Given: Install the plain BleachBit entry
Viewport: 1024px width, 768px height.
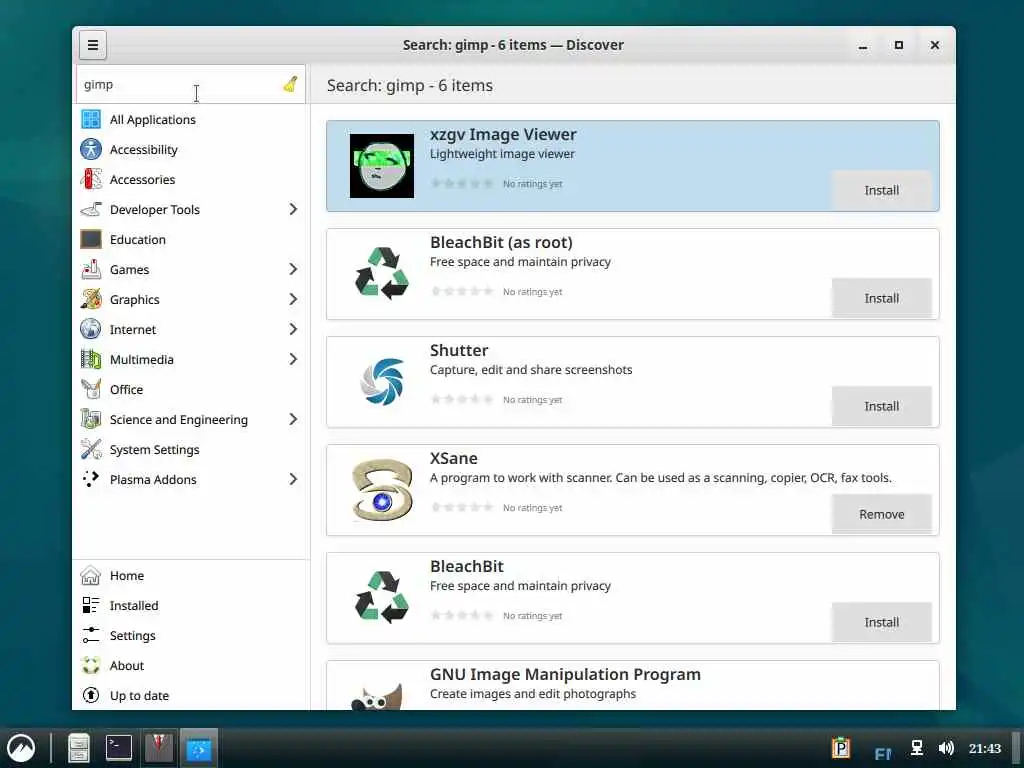Looking at the screenshot, I should 882,622.
